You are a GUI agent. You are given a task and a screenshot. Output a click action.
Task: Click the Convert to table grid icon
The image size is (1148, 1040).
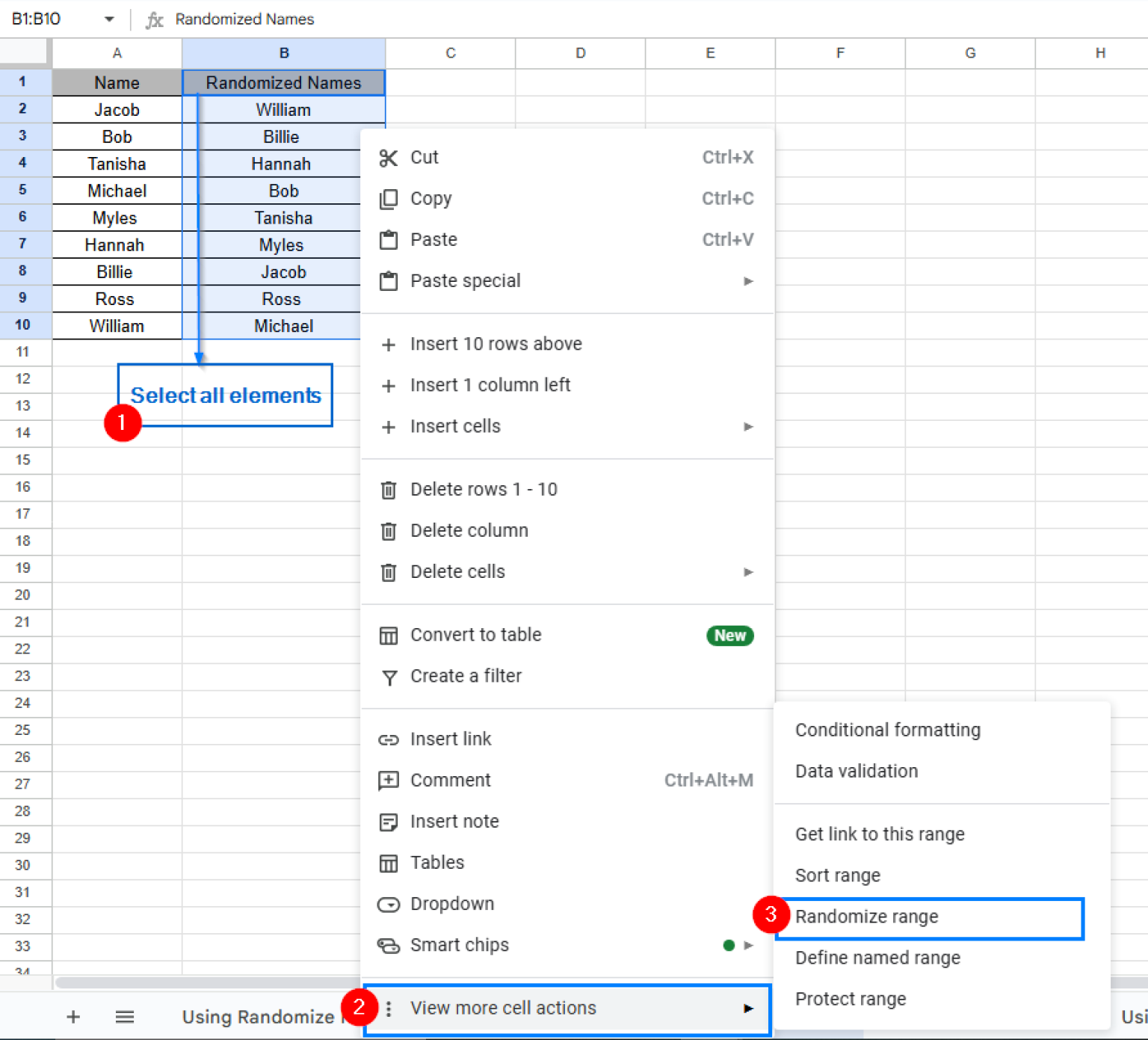click(389, 635)
